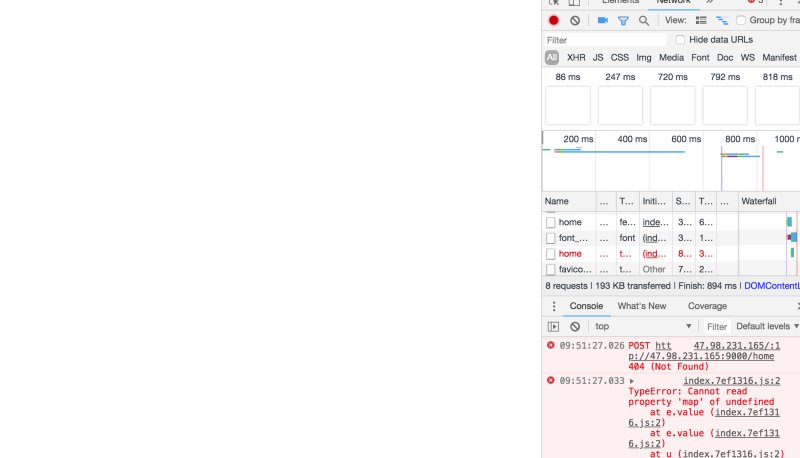Image resolution: width=800 pixels, height=458 pixels.
Task: Clear the network log
Action: point(575,20)
